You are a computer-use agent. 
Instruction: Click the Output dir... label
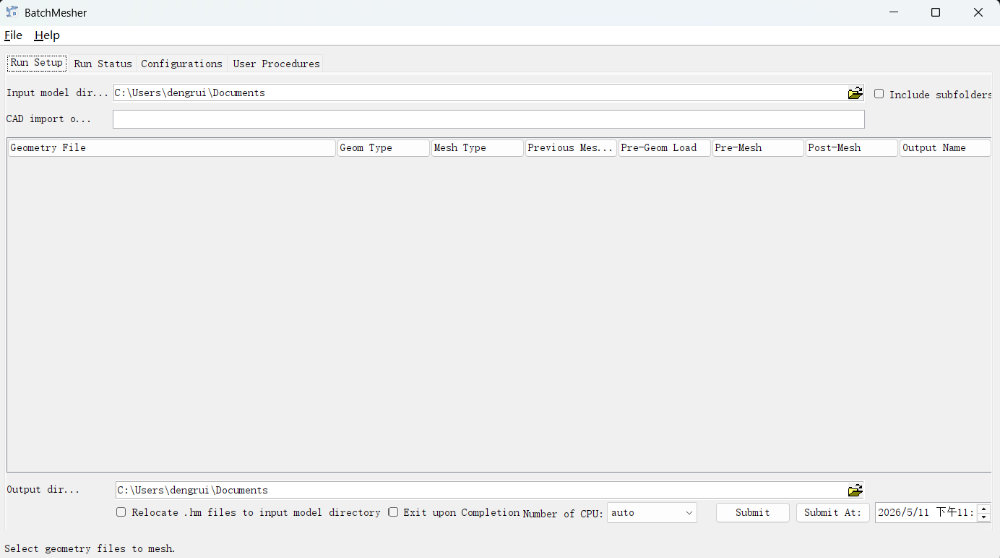click(43, 490)
